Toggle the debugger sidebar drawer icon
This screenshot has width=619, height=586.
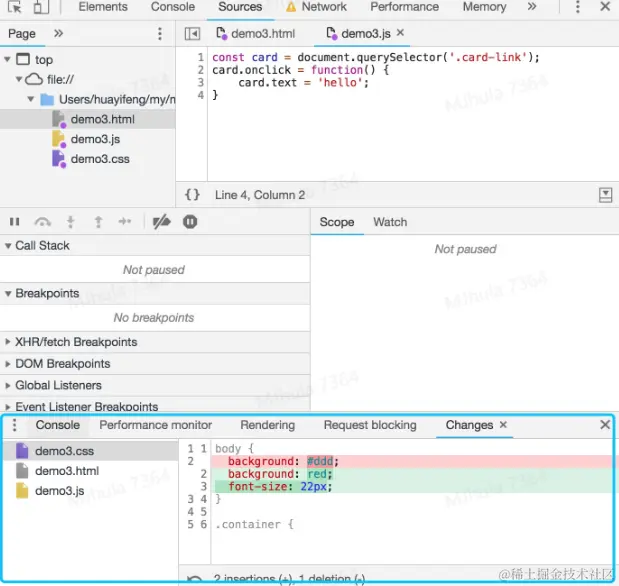[605, 195]
